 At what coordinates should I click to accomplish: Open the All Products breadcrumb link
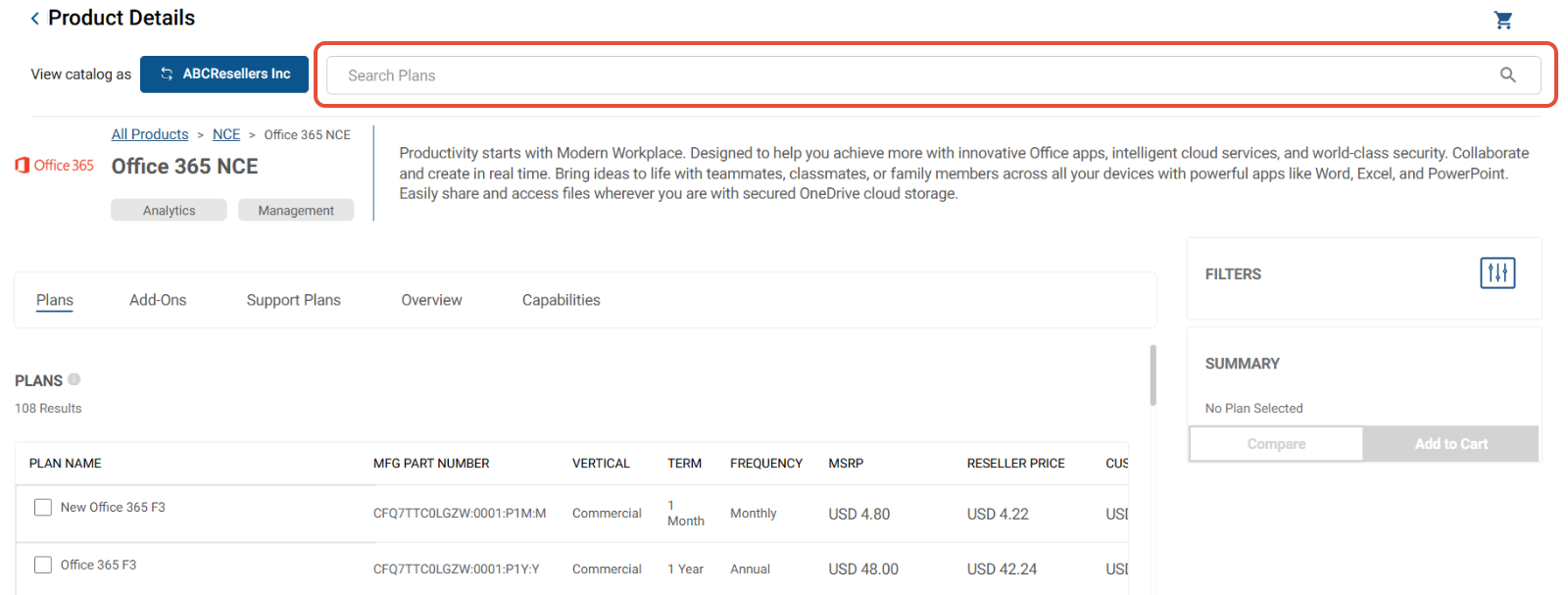[150, 134]
